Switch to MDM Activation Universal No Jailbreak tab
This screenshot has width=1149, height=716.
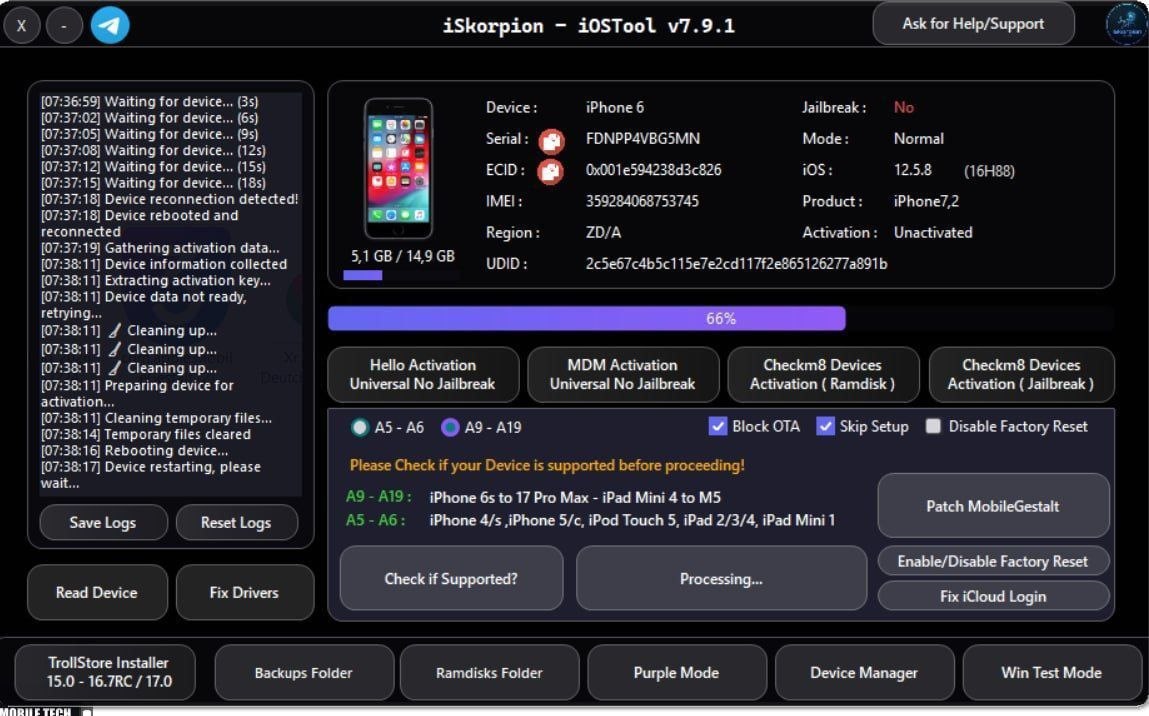pyautogui.click(x=623, y=374)
